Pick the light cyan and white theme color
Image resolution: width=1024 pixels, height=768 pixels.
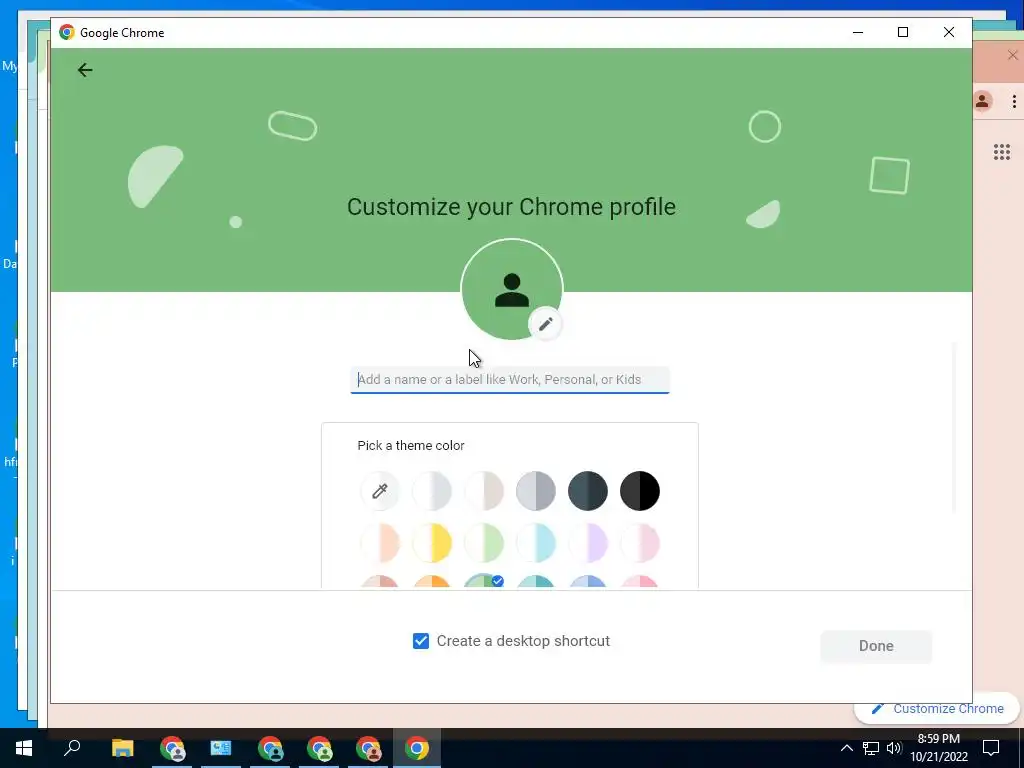point(536,543)
